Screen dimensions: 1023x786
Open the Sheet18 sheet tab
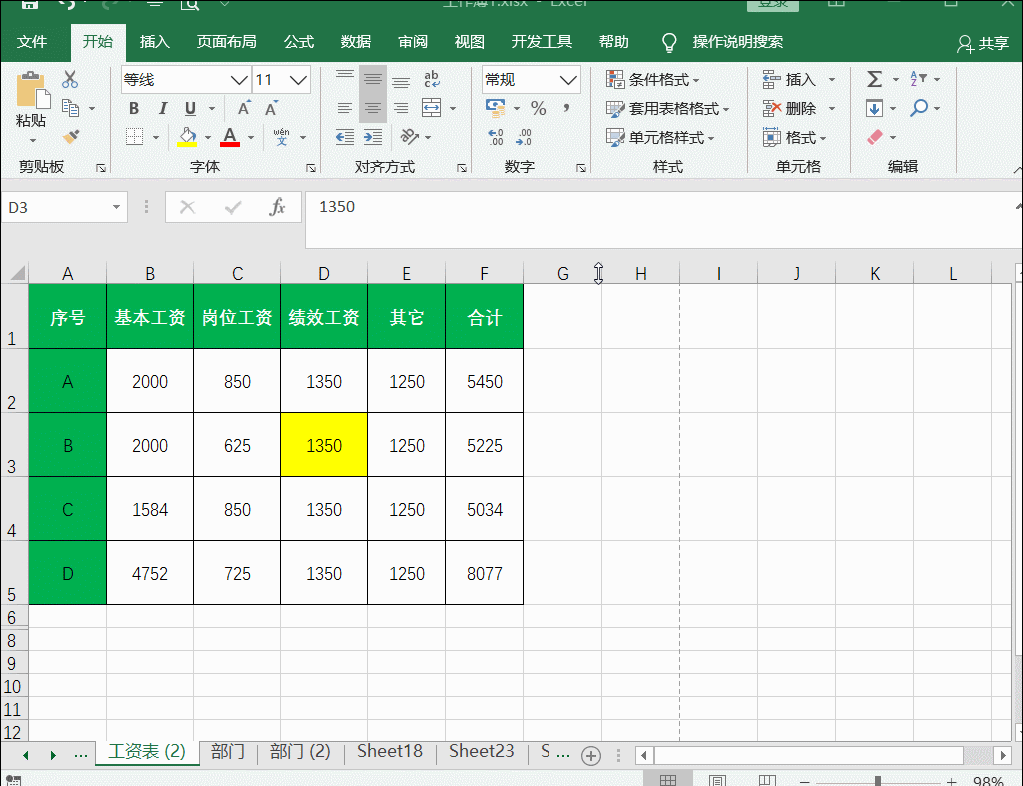click(x=389, y=751)
